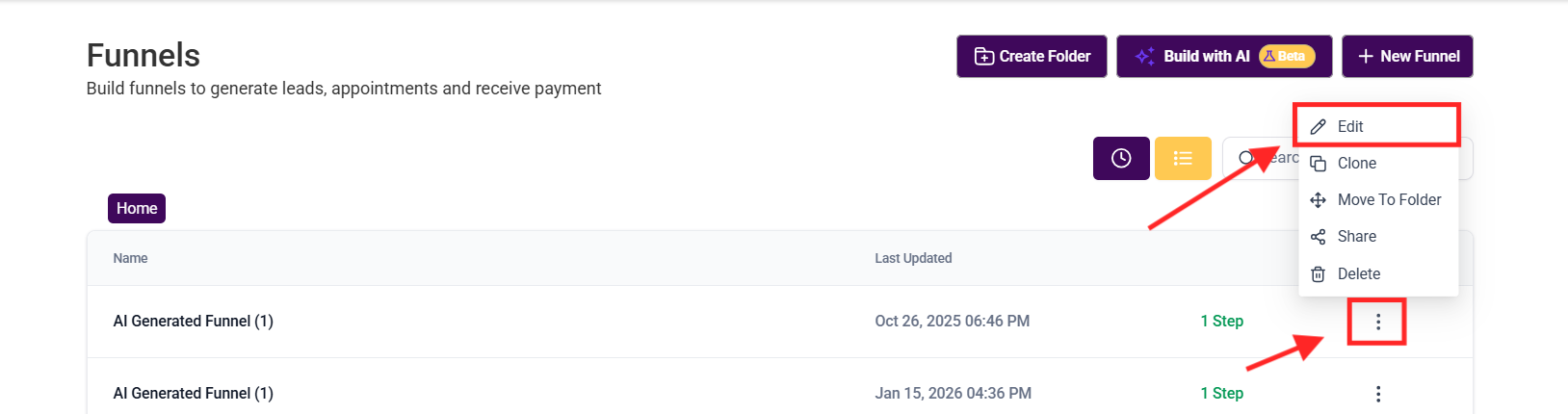Open the three-dot menu for the Jan 15 funnel
The width and height of the screenshot is (1568, 414).
pyautogui.click(x=1378, y=394)
